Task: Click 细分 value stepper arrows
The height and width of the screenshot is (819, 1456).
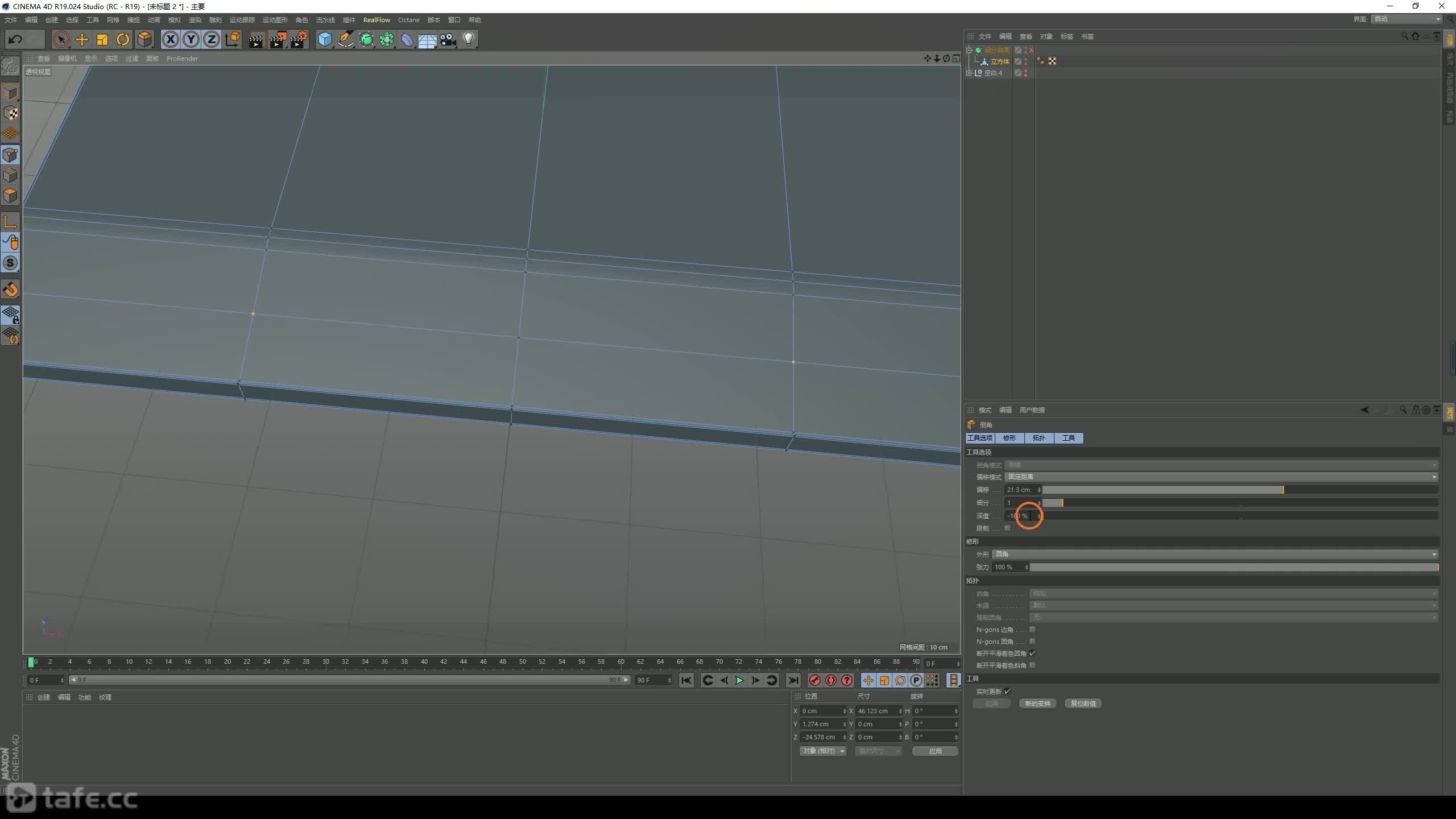Action: click(x=1039, y=503)
